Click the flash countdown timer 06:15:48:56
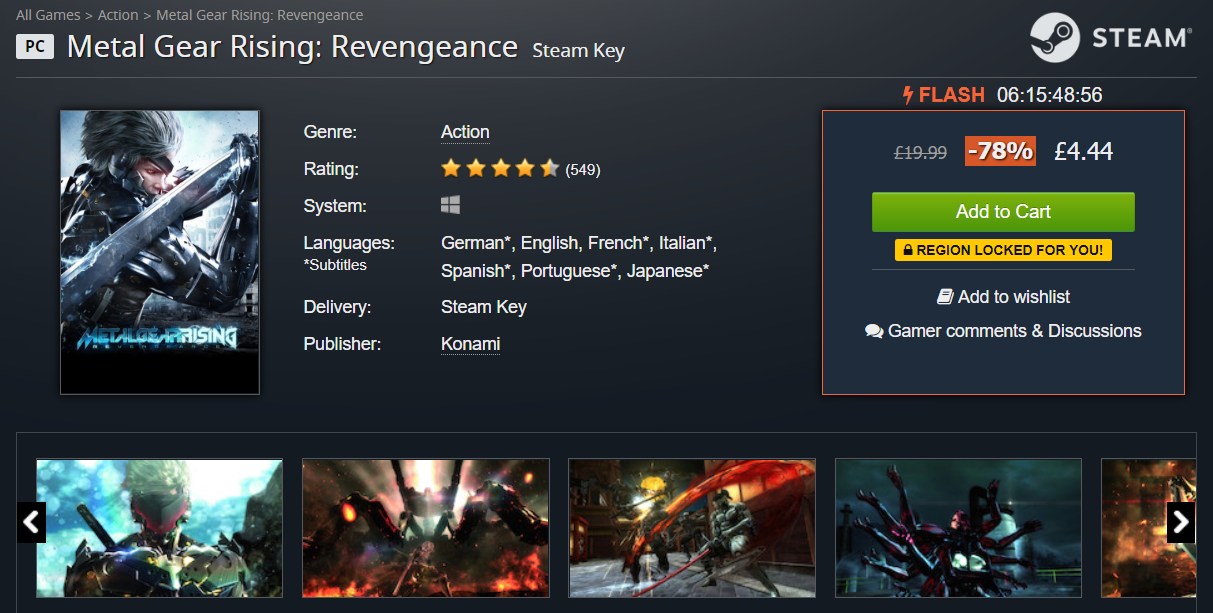The height and width of the screenshot is (613, 1213). 1050,96
